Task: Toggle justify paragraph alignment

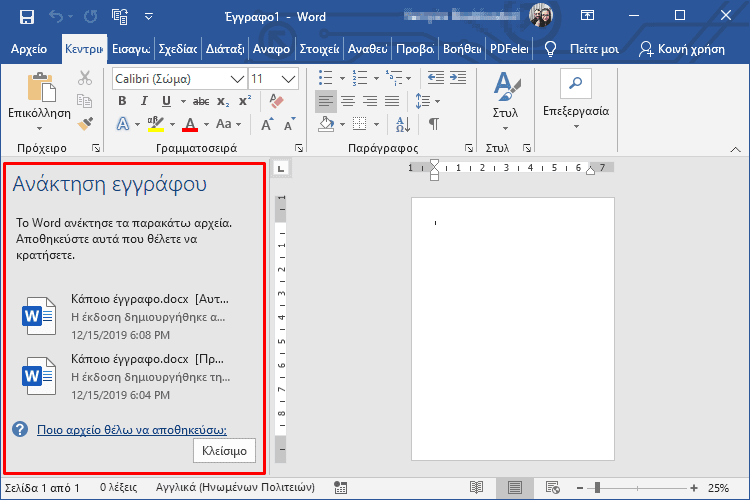Action: (x=392, y=101)
